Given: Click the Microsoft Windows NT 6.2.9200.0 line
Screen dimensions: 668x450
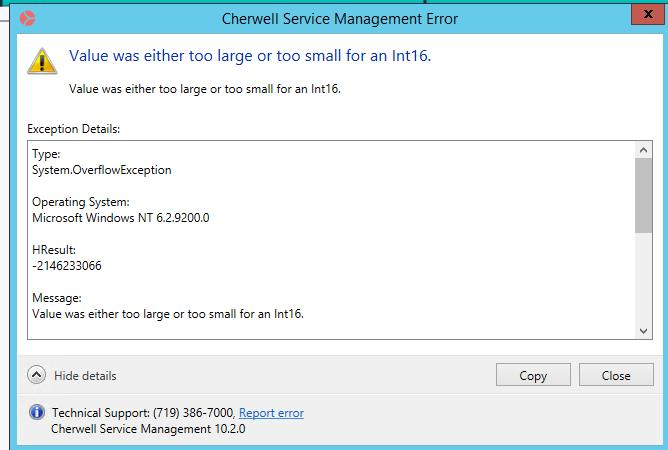Looking at the screenshot, I should [x=120, y=217].
